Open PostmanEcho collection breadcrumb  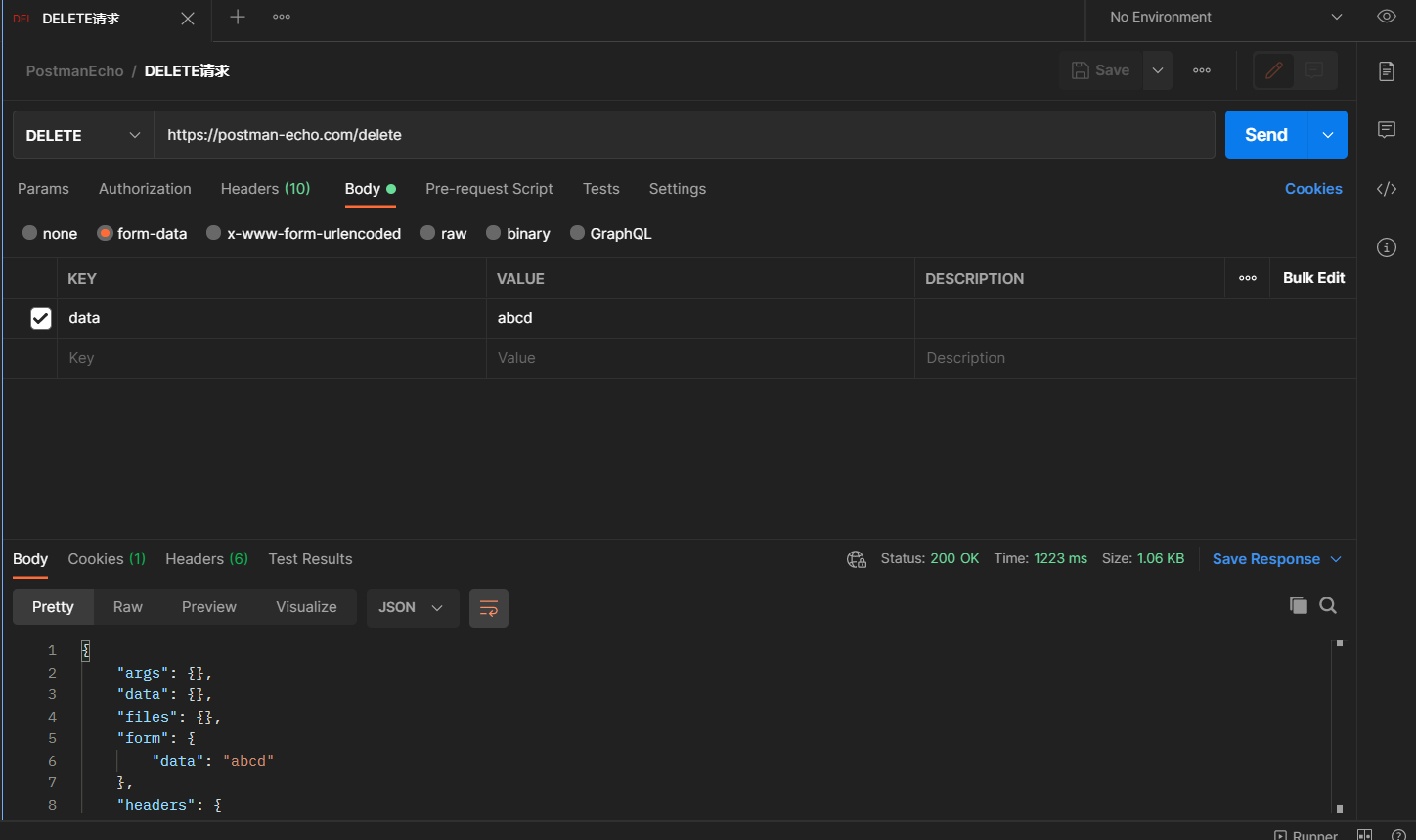click(x=74, y=70)
